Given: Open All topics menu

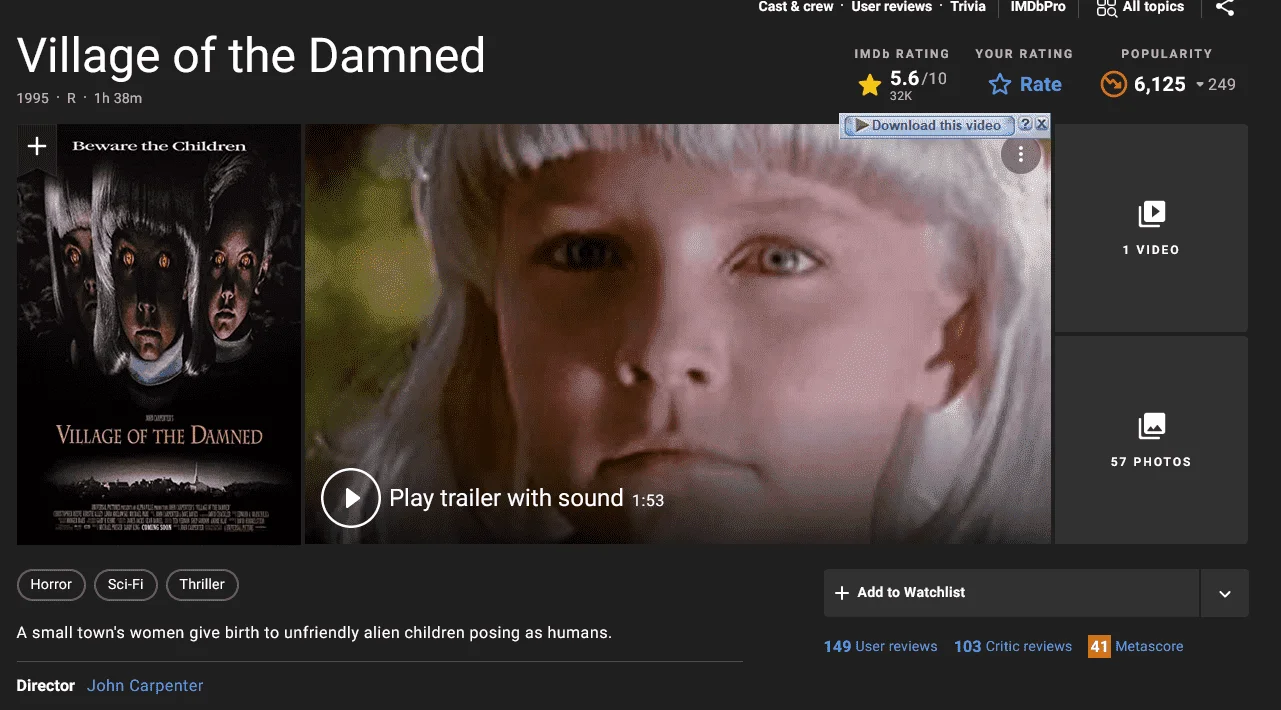Looking at the screenshot, I should click(1153, 7).
